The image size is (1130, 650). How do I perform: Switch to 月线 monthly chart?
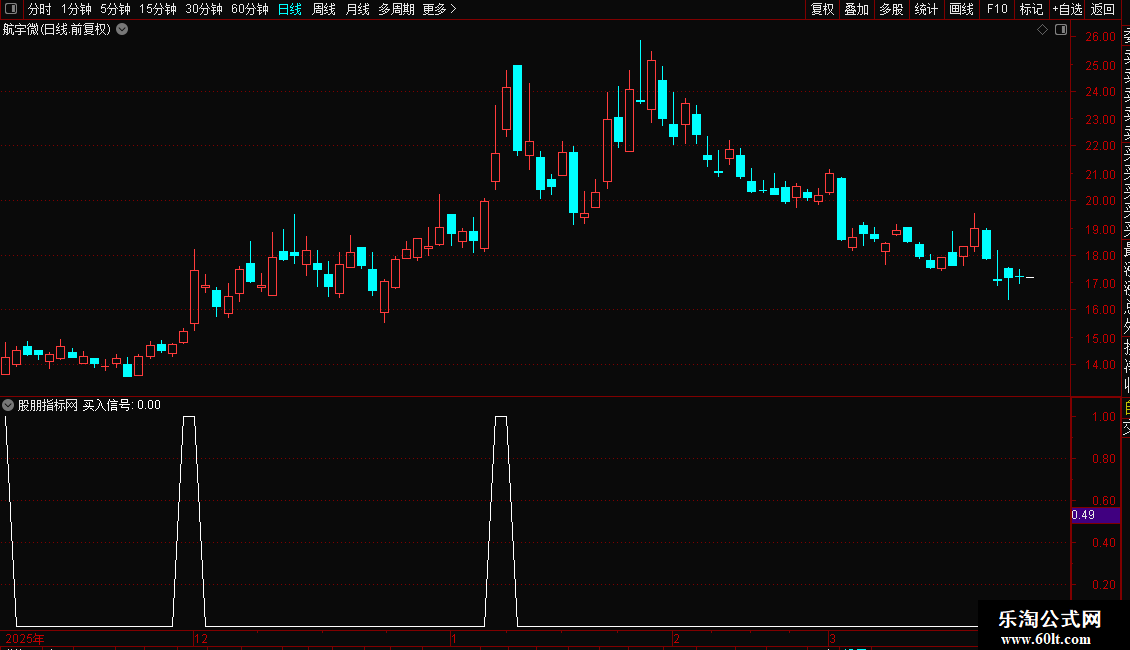357,9
